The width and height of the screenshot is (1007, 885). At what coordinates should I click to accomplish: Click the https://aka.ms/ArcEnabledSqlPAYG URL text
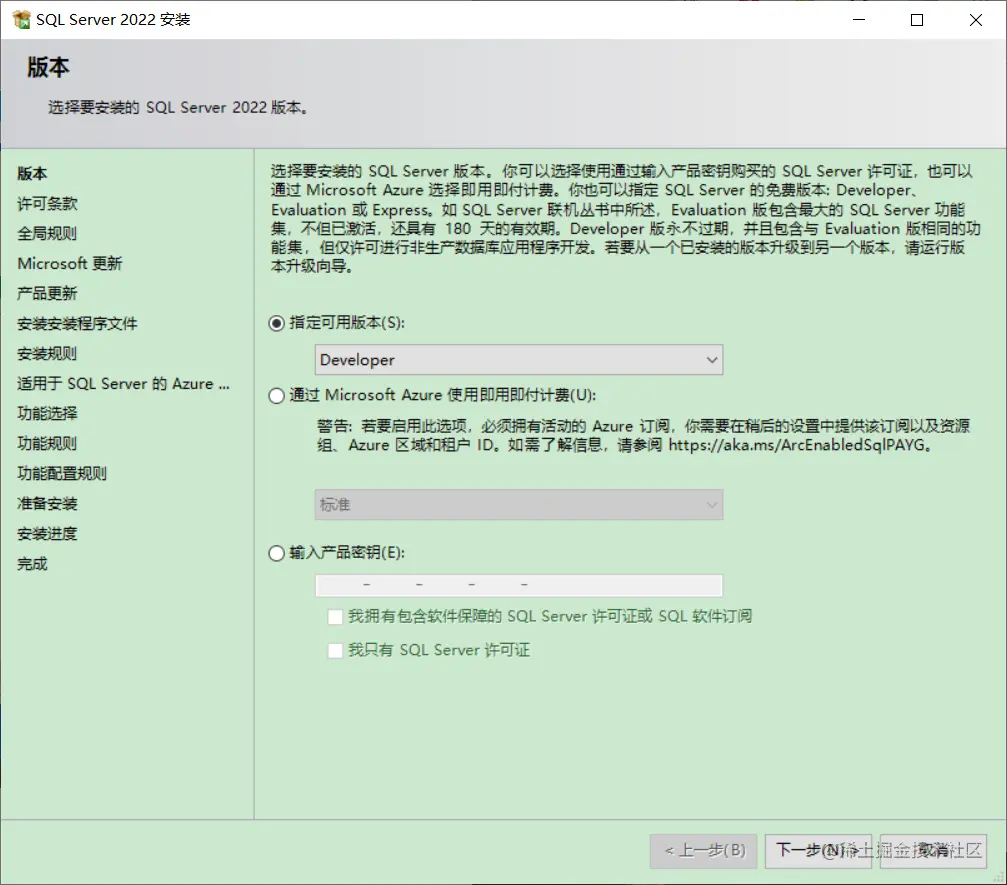[796, 445]
